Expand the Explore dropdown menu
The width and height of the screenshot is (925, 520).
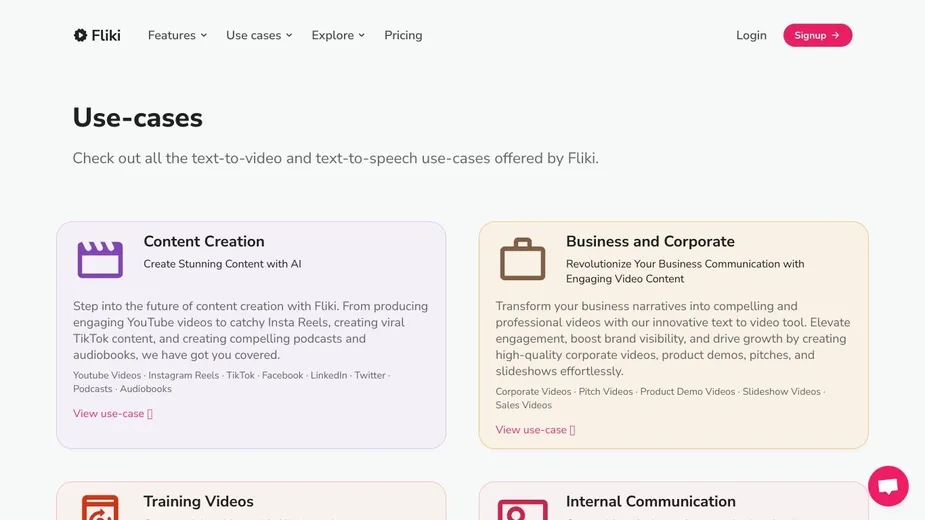[x=338, y=35]
